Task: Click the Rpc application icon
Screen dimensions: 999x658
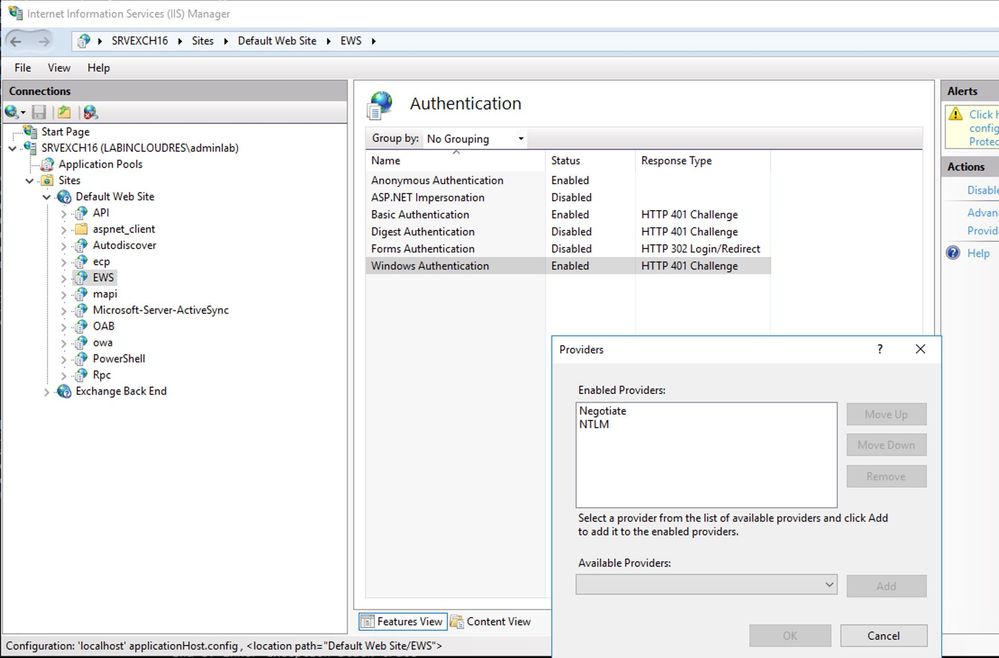Action: pyautogui.click(x=81, y=375)
